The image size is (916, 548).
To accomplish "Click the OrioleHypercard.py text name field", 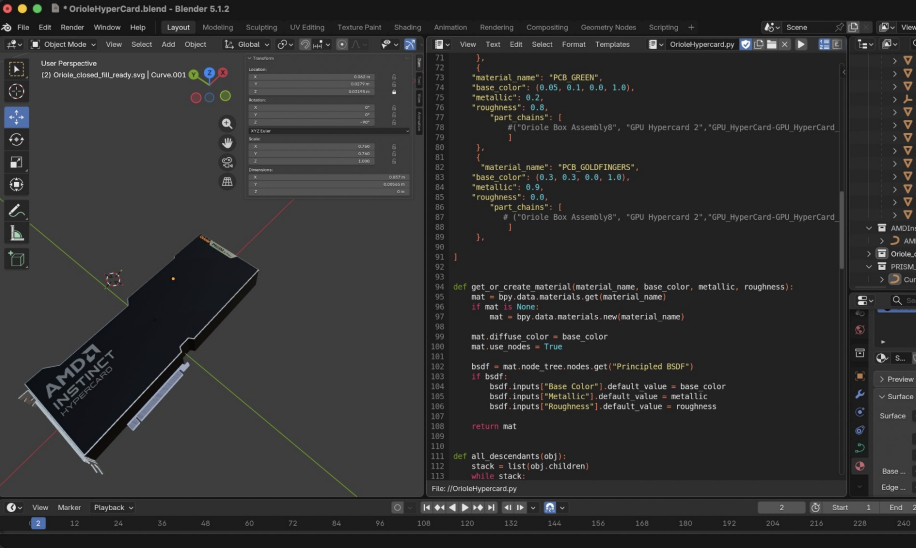I will [x=702, y=44].
